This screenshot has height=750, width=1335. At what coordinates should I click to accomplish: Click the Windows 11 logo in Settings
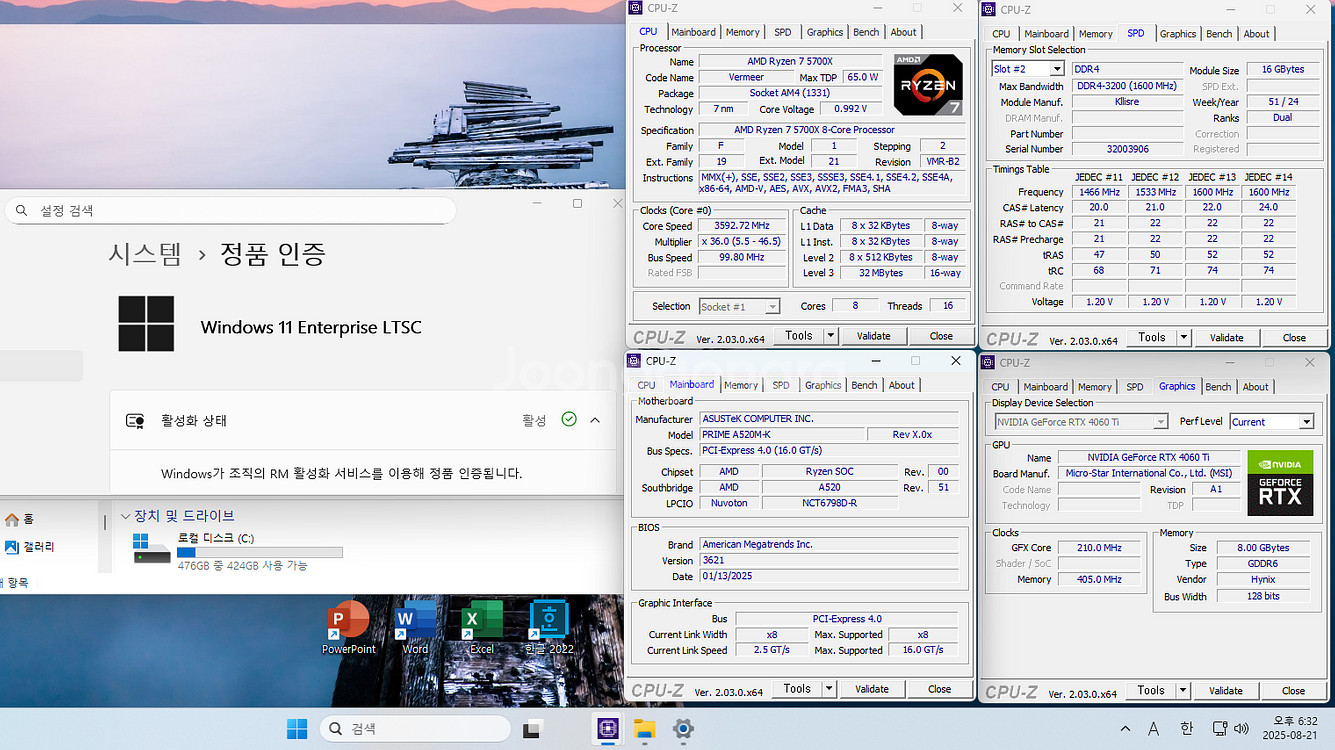pos(146,323)
